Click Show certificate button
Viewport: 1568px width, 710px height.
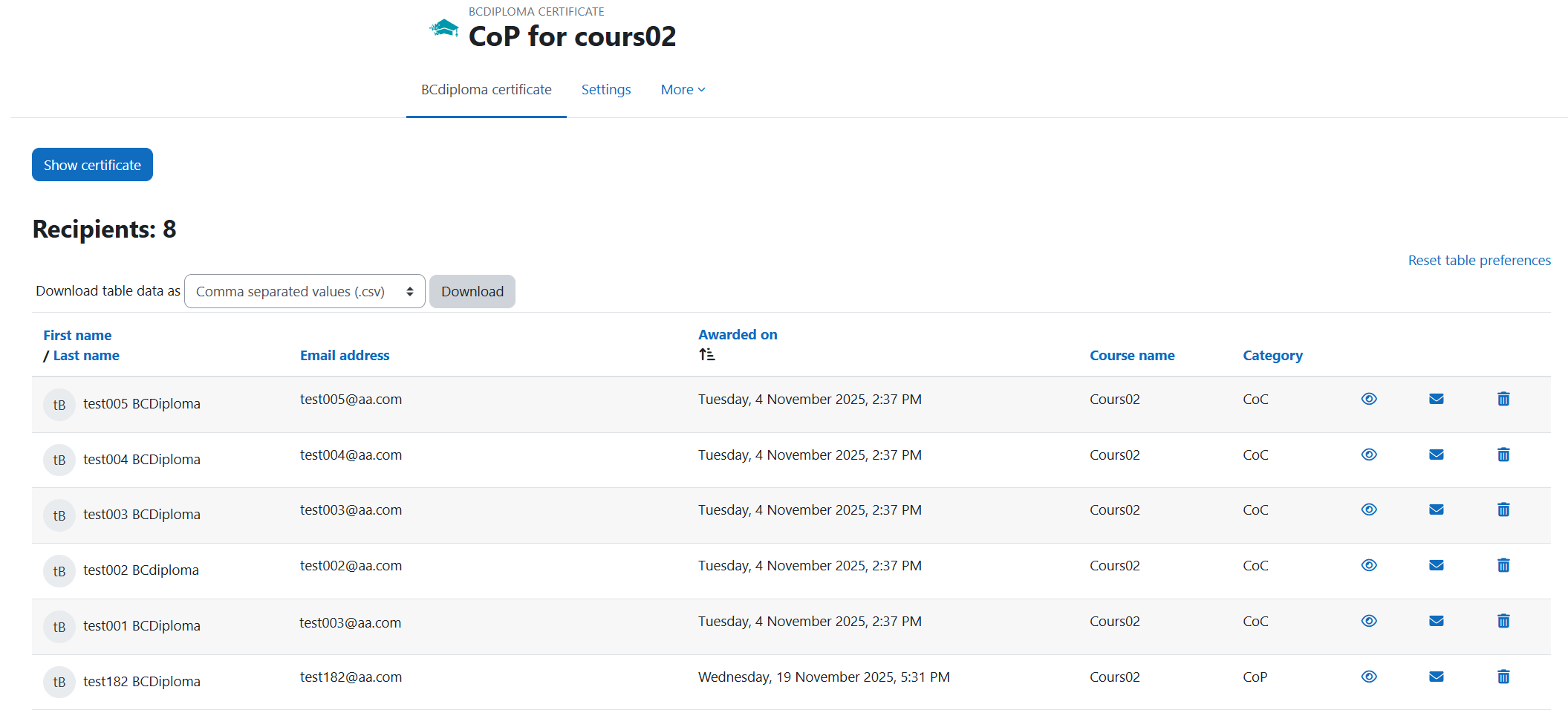pos(92,165)
